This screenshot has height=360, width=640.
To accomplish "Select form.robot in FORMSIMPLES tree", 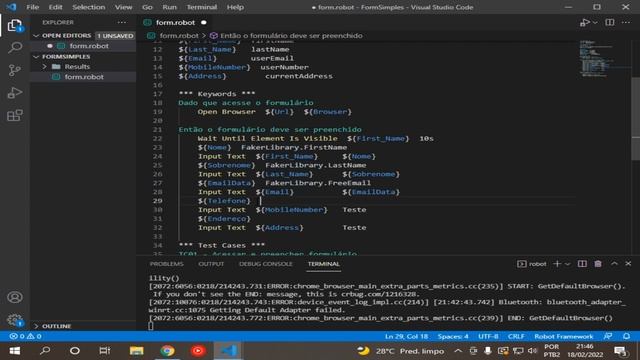I will tap(84, 77).
